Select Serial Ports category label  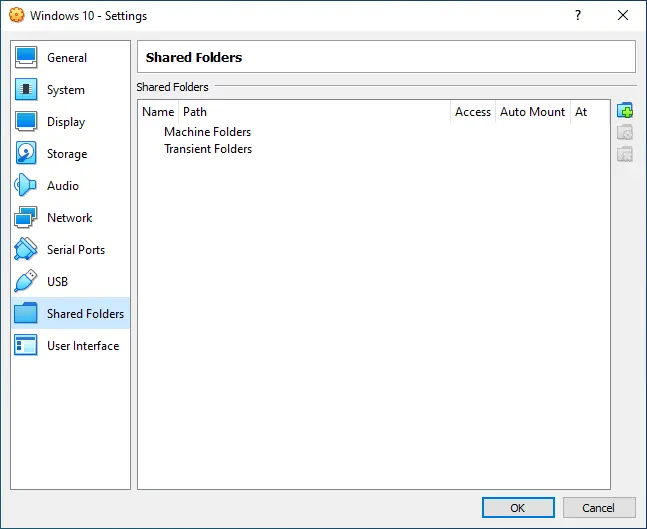tap(76, 250)
